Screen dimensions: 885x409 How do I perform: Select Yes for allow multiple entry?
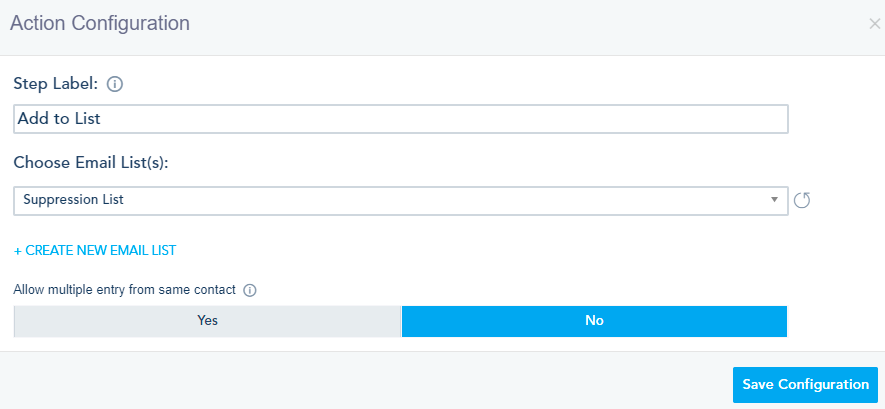coord(207,321)
